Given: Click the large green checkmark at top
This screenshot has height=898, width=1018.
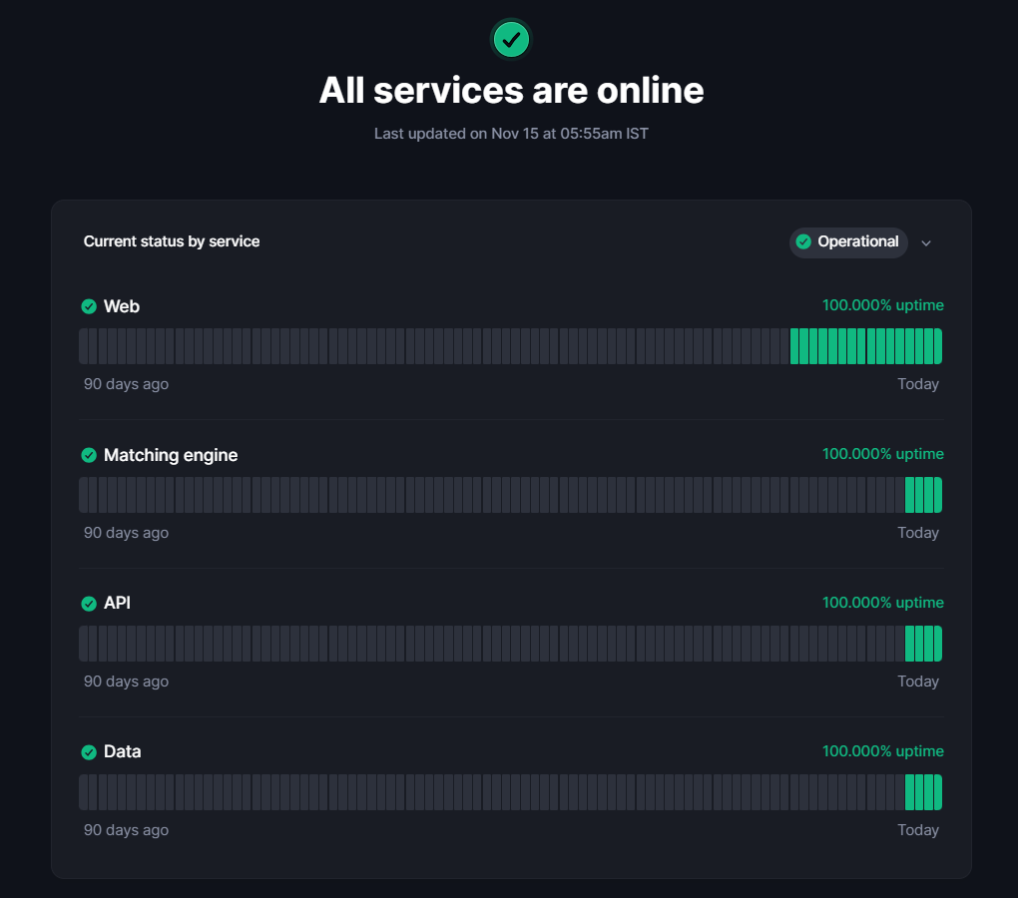Looking at the screenshot, I should click(511, 40).
